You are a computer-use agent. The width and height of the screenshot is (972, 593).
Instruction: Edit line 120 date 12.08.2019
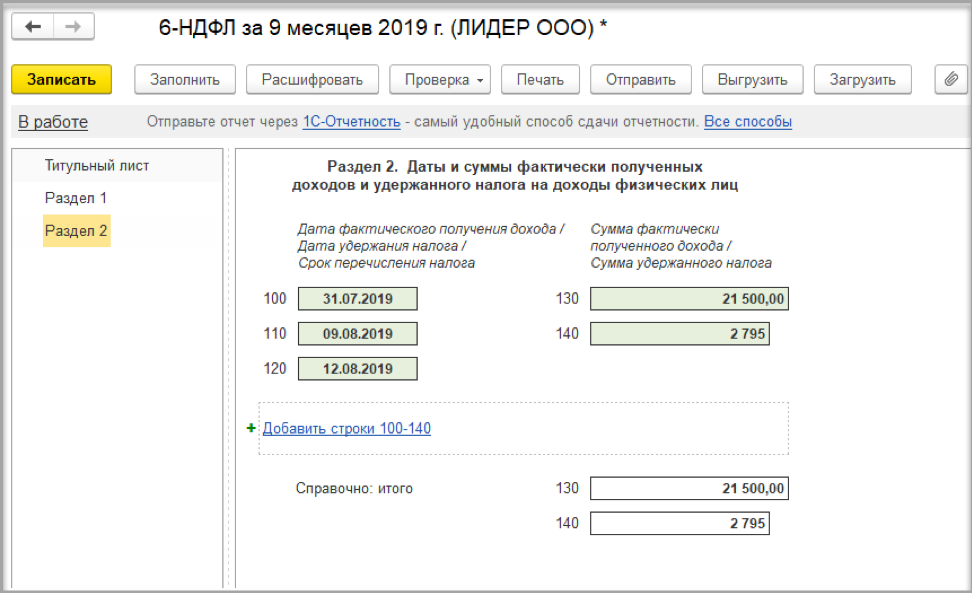coord(358,369)
